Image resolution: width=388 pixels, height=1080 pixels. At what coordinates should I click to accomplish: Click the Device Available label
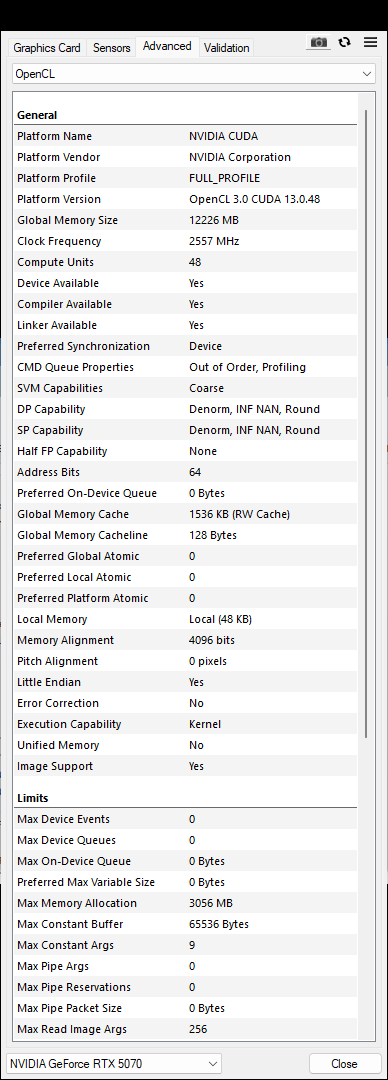pos(58,283)
